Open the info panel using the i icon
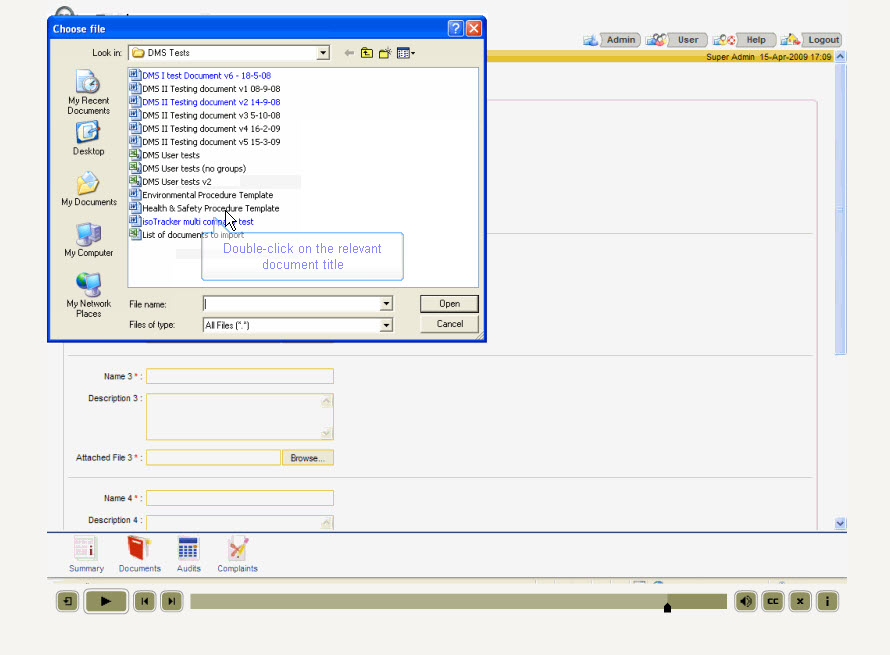Viewport: 890px width, 655px height. point(826,601)
